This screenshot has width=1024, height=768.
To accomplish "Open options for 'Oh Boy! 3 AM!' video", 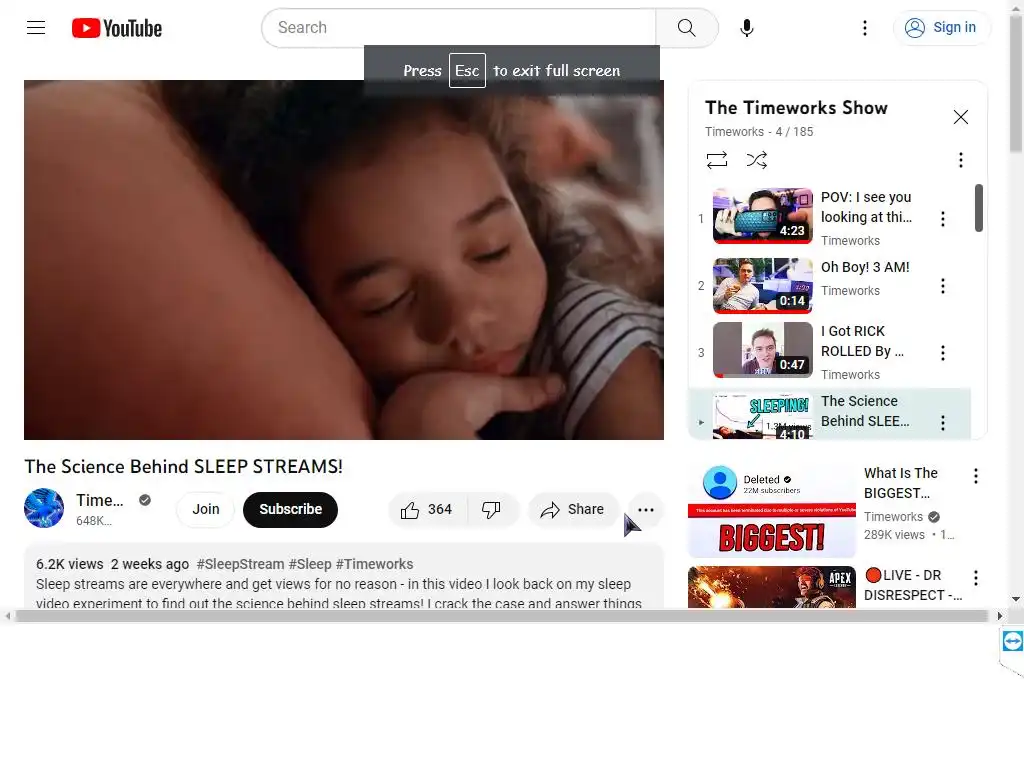I will tap(942, 286).
